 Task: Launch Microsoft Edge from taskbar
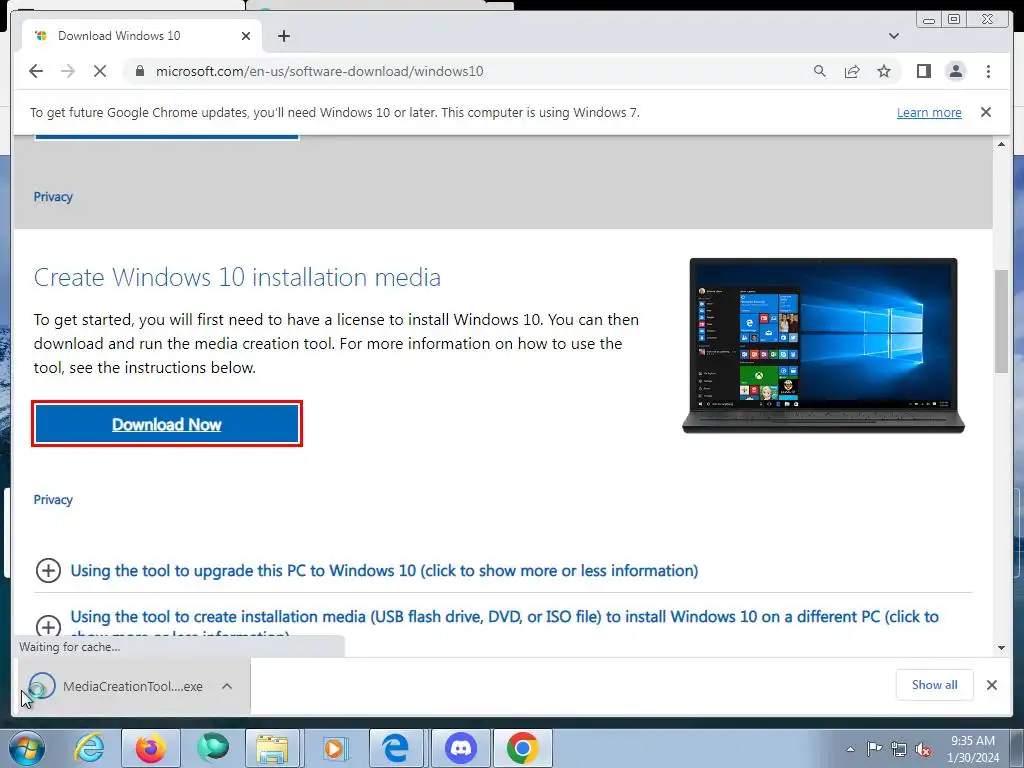(x=396, y=748)
